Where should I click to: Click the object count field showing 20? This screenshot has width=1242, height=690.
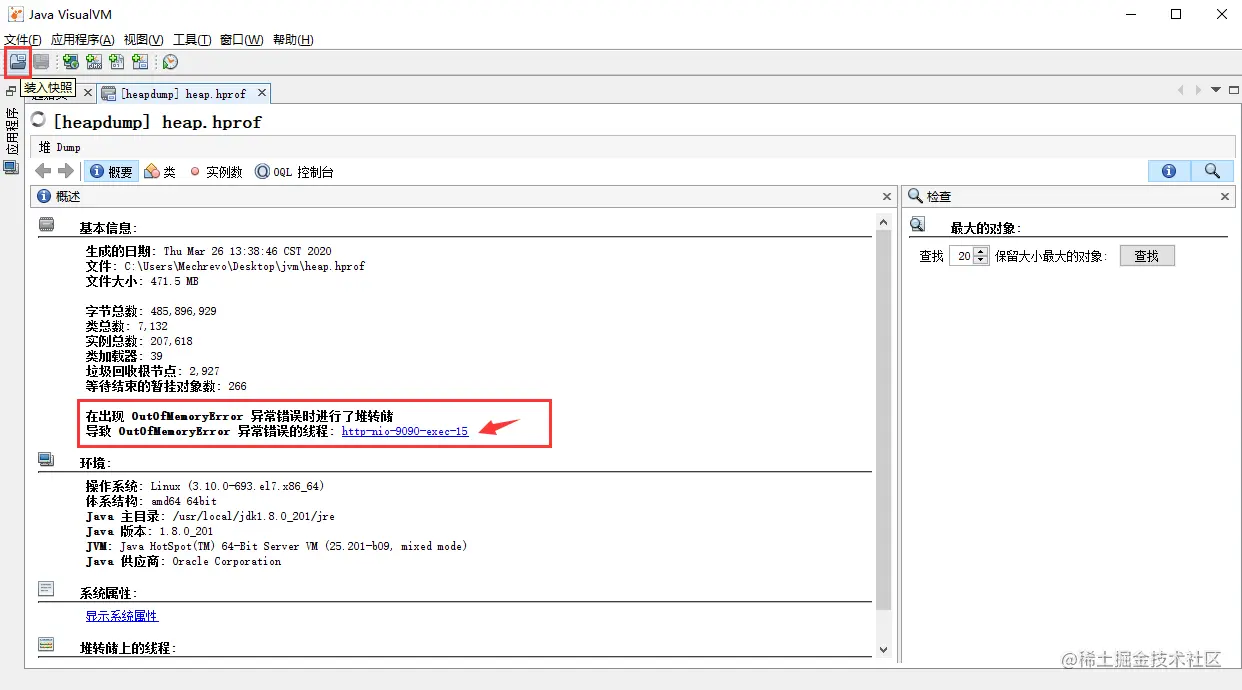tap(962, 256)
